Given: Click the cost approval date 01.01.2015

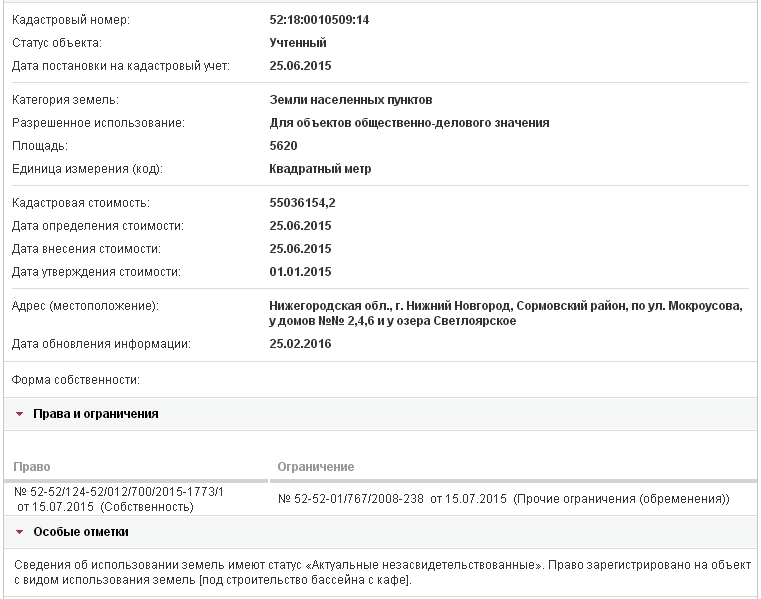Looking at the screenshot, I should coord(300,272).
